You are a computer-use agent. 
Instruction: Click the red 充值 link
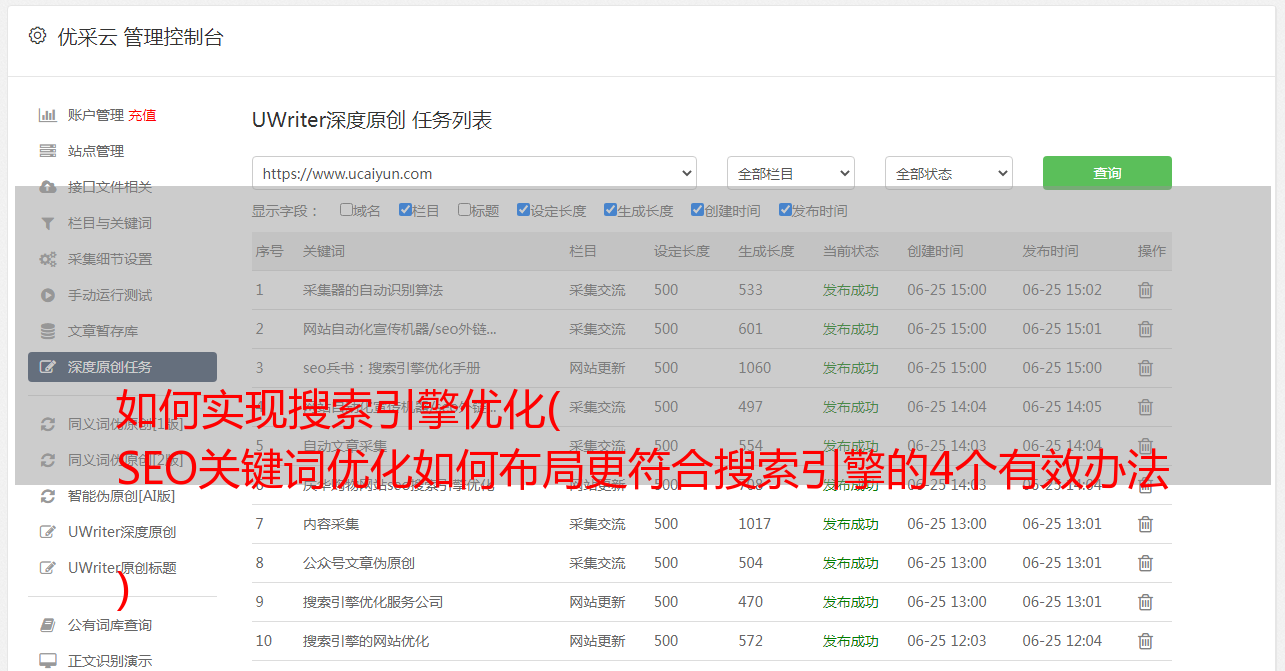coord(142,115)
